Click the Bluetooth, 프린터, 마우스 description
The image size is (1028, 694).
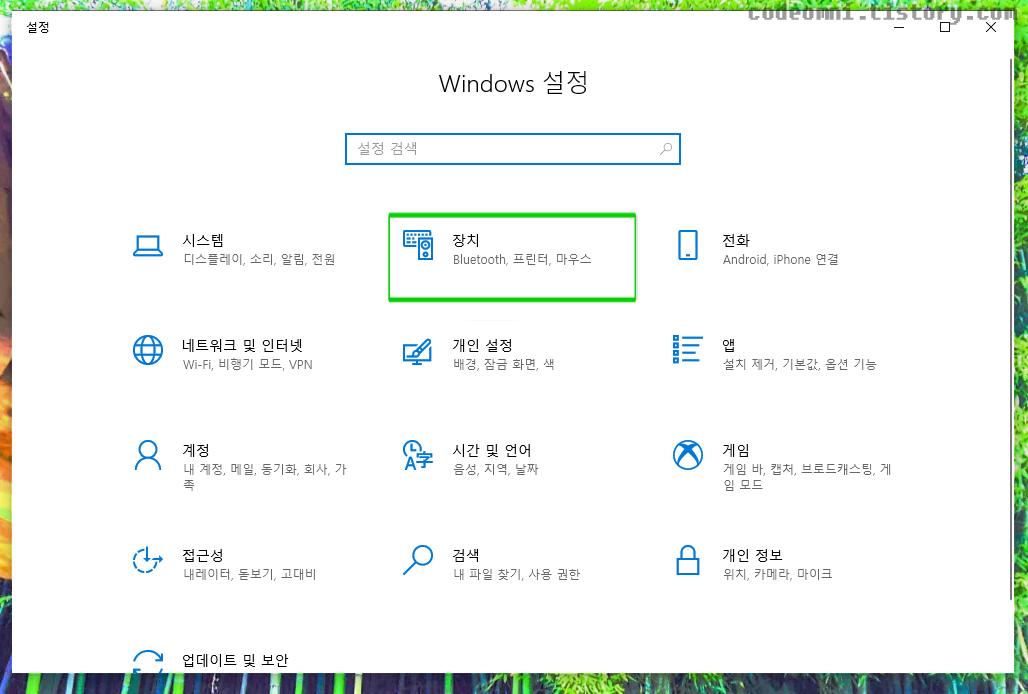coord(522,260)
